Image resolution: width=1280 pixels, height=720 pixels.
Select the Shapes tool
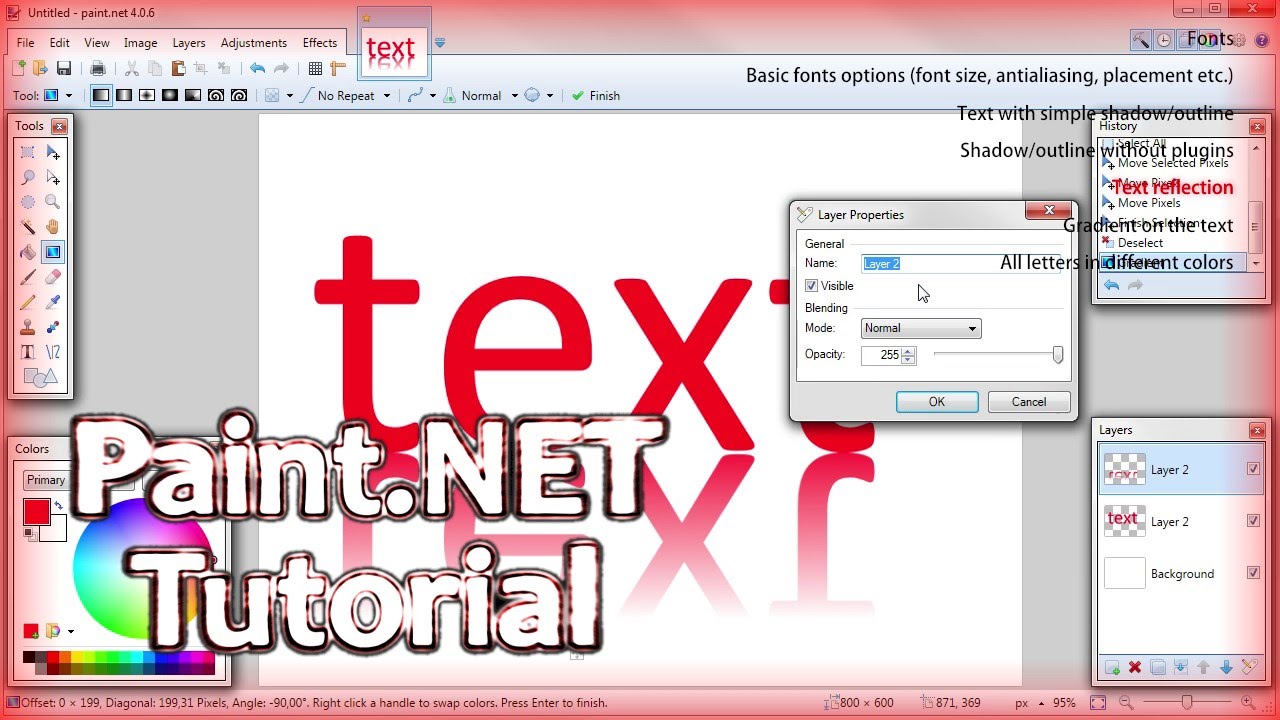(40, 377)
